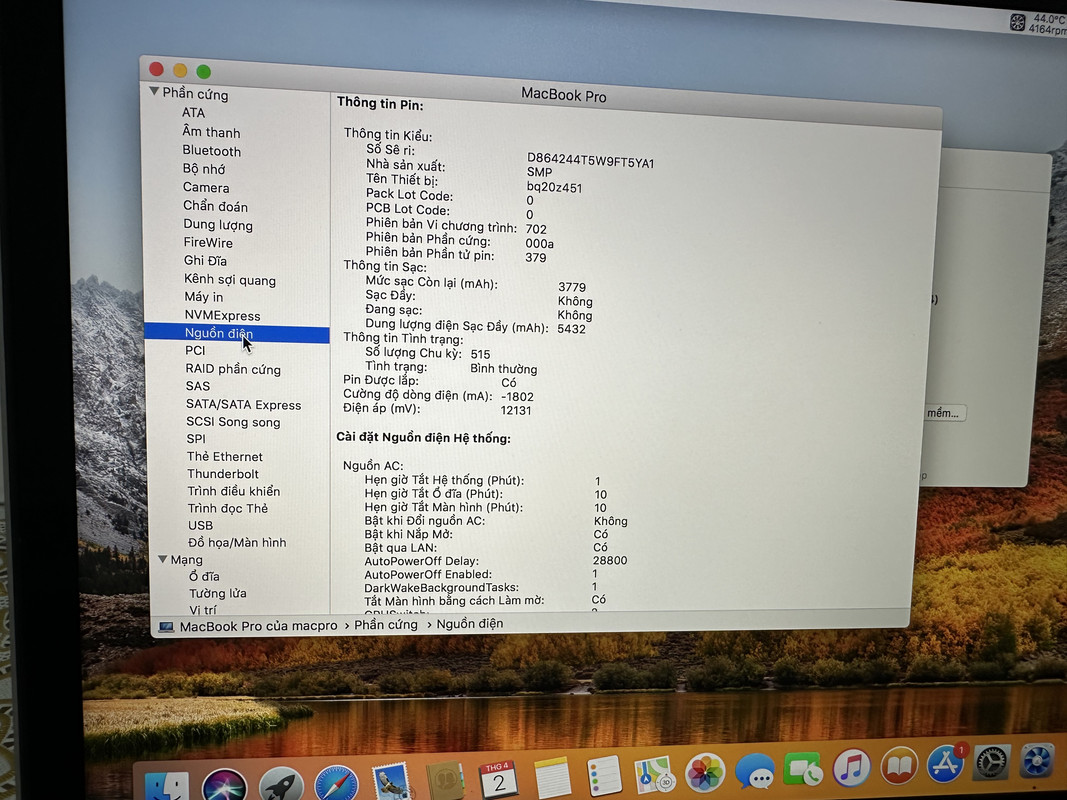Open Mail stamp icon in dock
The image size is (1067, 800).
point(390,781)
